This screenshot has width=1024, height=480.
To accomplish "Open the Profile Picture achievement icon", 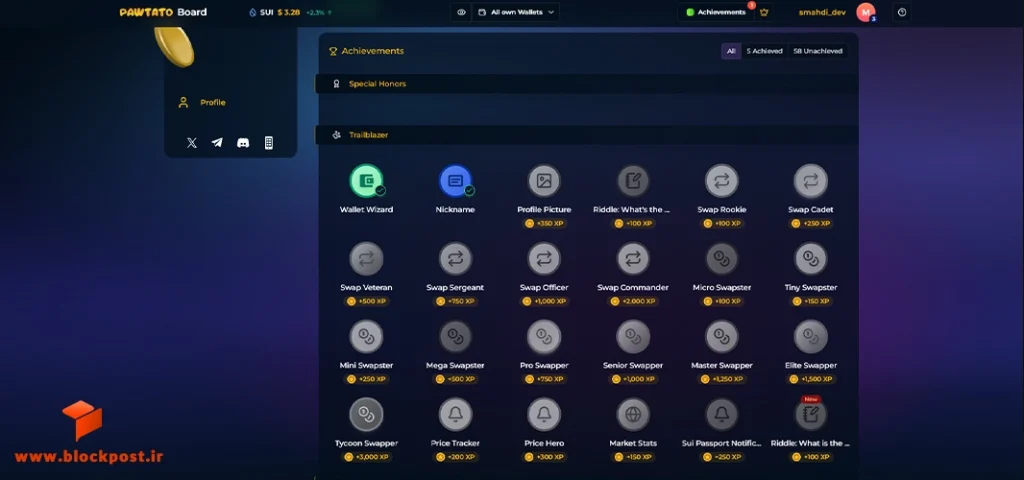I will [544, 181].
